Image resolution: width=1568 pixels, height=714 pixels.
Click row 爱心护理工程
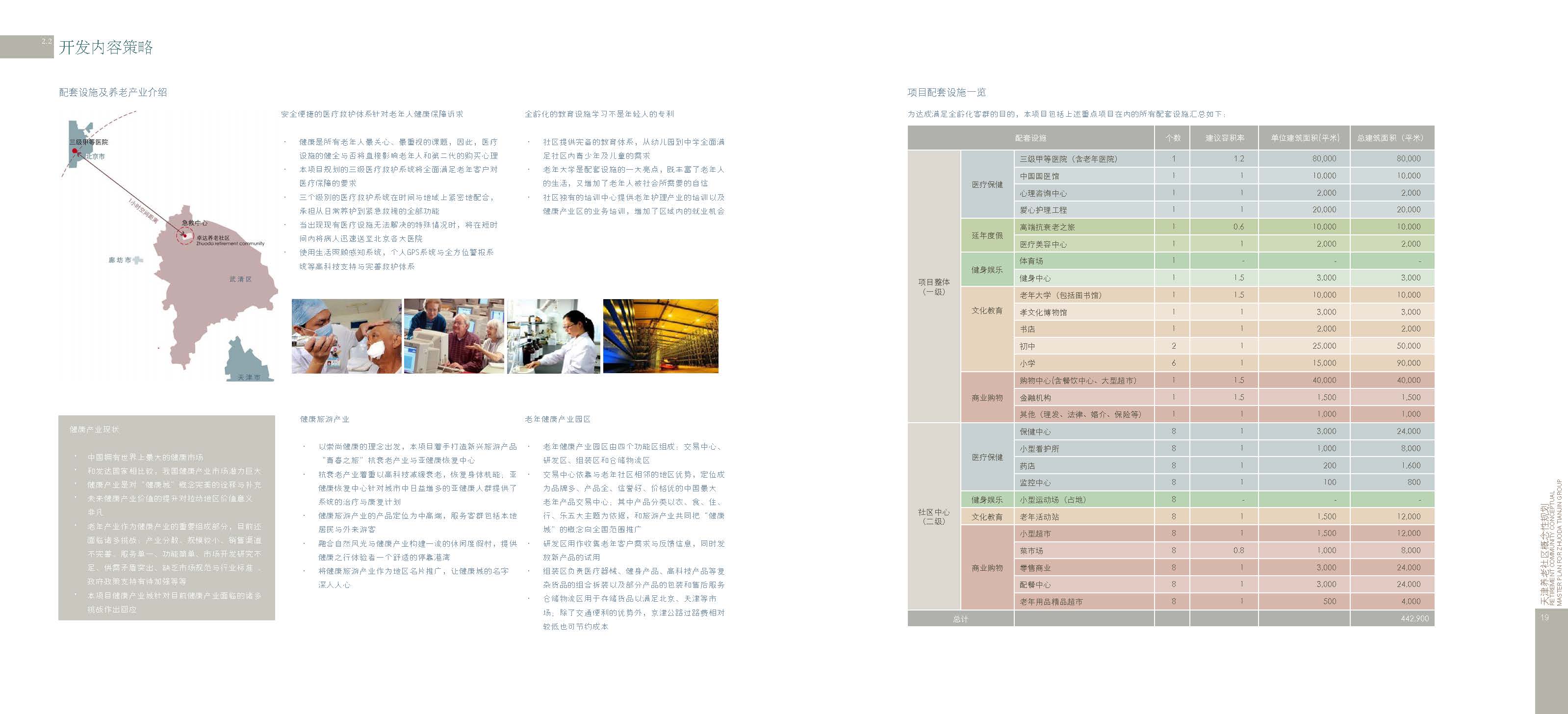tap(1224, 210)
